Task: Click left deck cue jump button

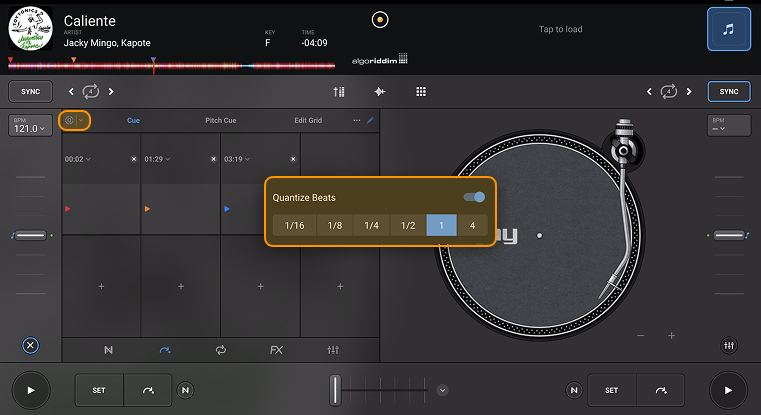Action: [x=148, y=390]
